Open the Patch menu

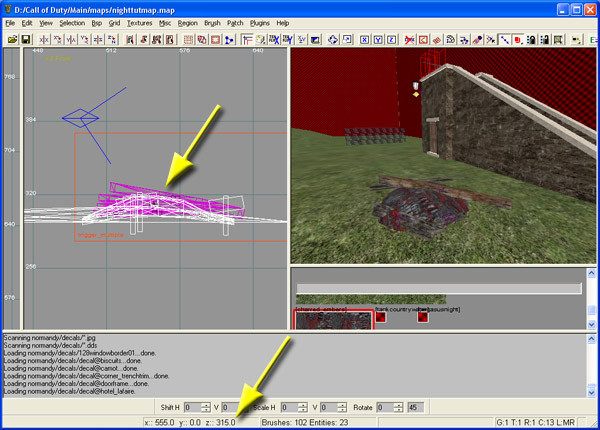(x=235, y=23)
